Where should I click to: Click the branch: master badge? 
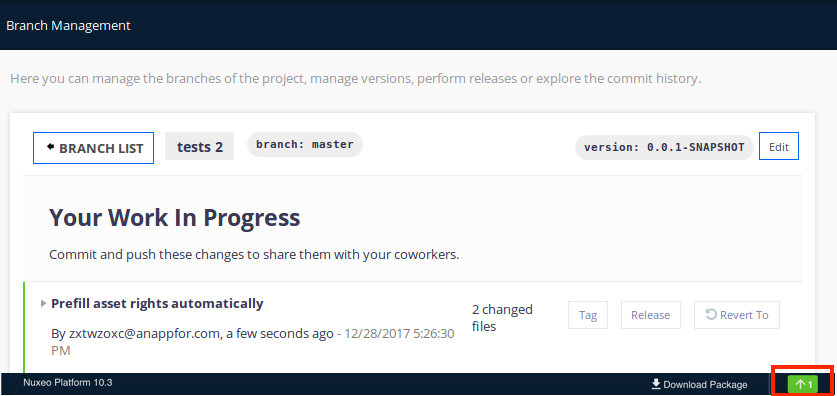tap(305, 145)
